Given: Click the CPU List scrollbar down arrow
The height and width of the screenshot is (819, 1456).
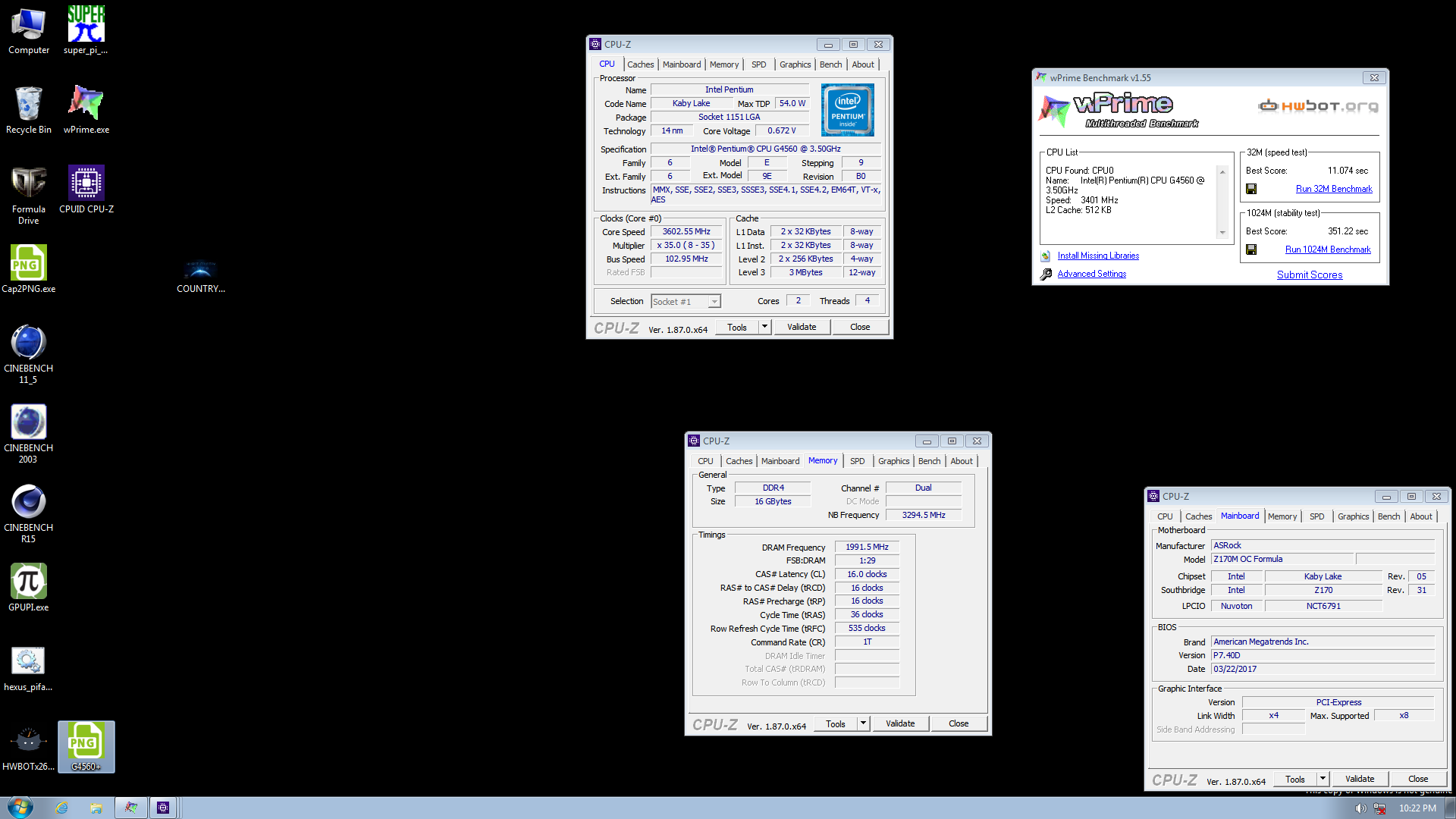Looking at the screenshot, I should point(1222,233).
